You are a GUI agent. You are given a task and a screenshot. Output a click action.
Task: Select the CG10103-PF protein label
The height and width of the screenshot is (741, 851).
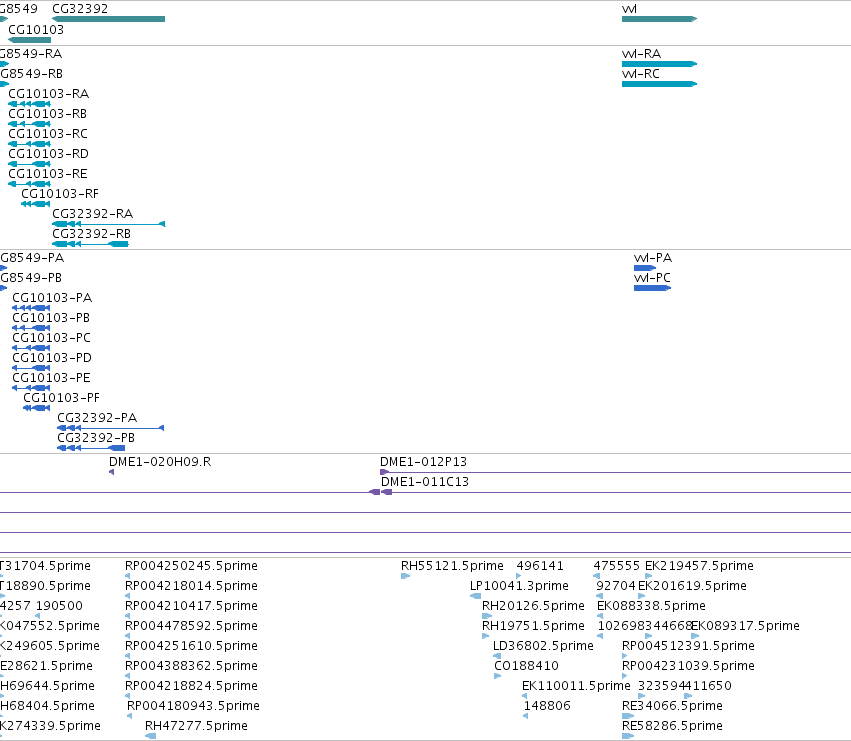pyautogui.click(x=61, y=398)
